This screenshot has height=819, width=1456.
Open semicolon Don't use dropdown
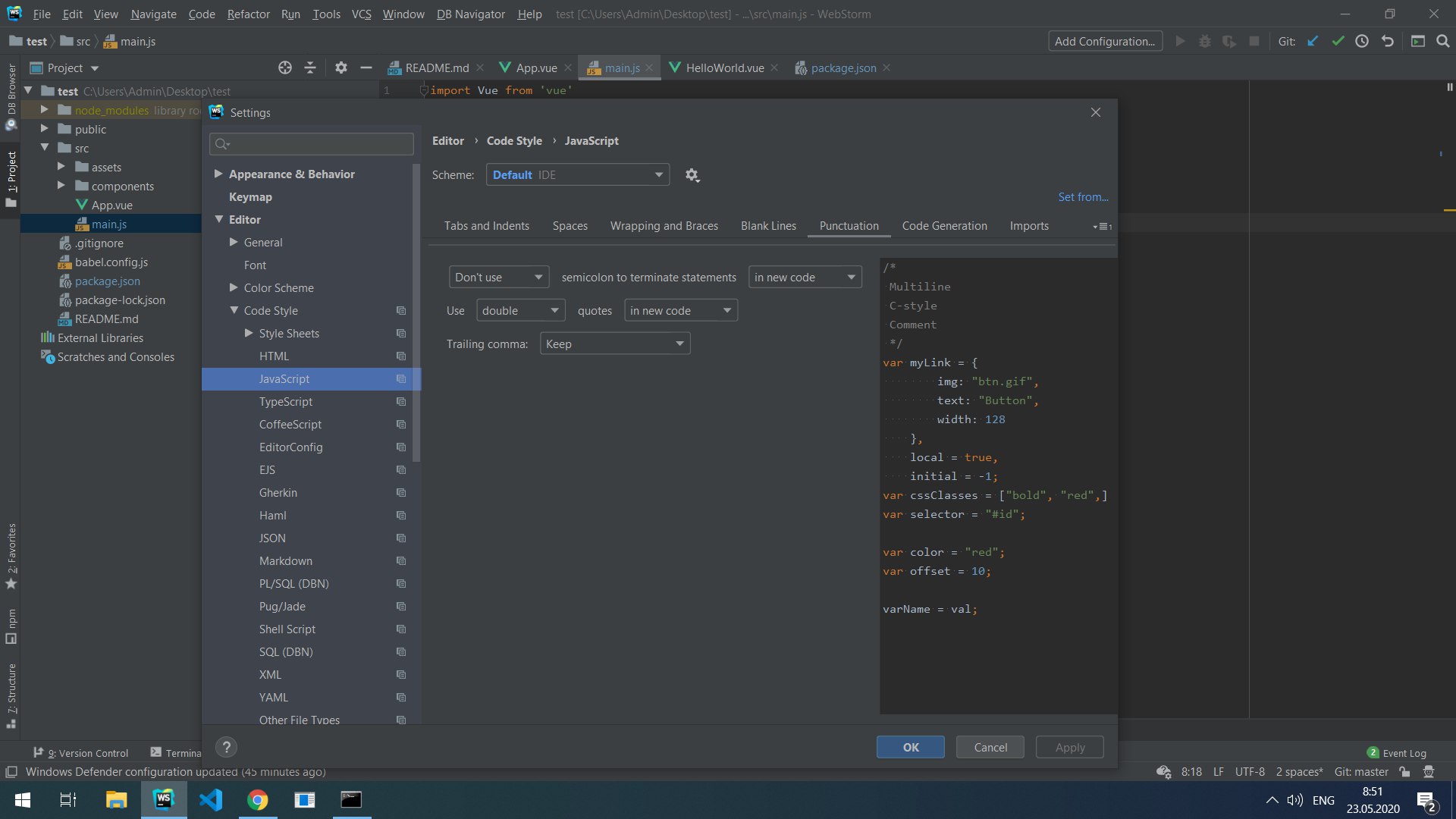[x=499, y=278]
